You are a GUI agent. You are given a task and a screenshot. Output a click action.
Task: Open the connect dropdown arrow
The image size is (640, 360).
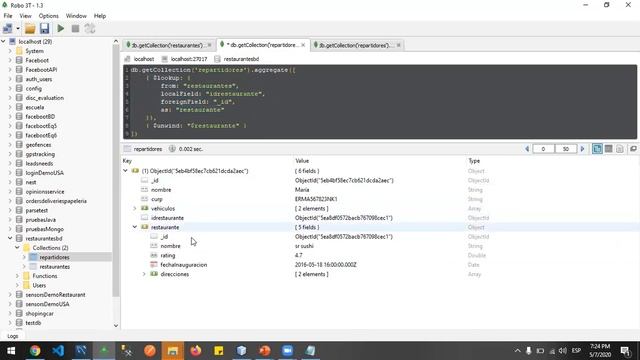click(x=18, y=29)
